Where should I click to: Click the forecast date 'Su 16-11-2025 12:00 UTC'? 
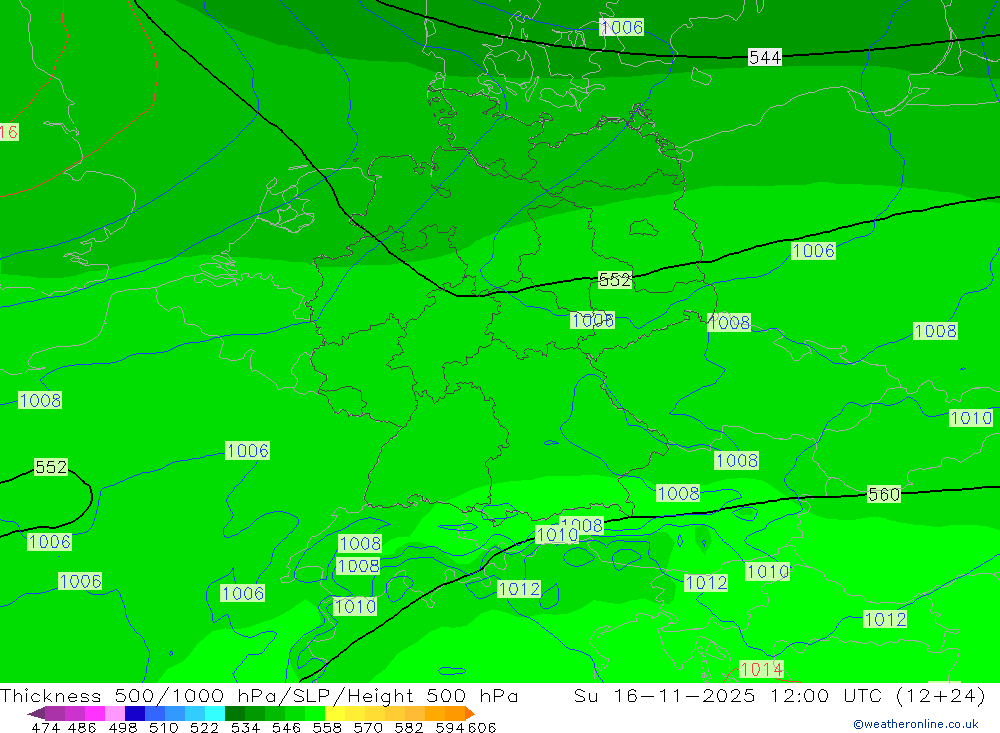[728, 695]
